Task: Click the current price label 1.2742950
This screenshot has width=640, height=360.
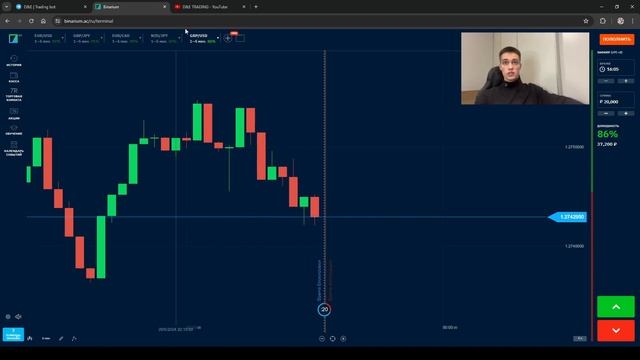Action: click(x=568, y=217)
